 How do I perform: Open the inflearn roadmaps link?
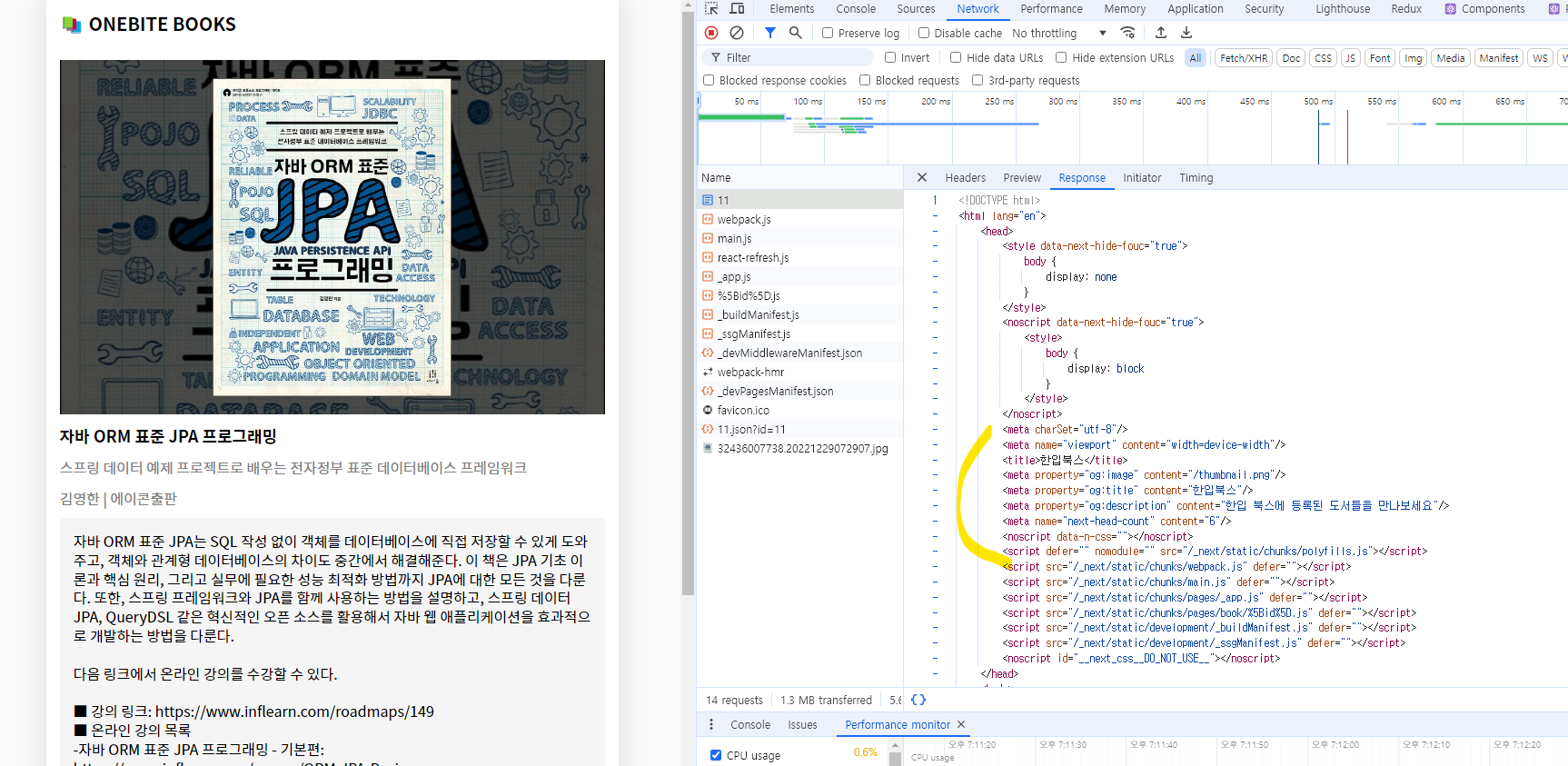pos(294,711)
